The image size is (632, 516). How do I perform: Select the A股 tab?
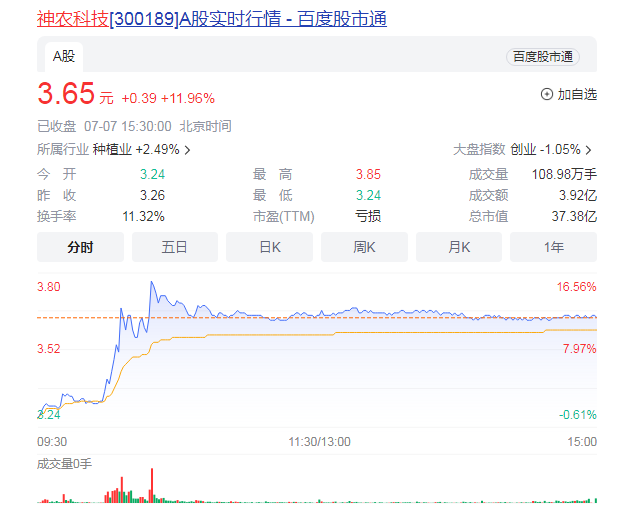click(64, 56)
